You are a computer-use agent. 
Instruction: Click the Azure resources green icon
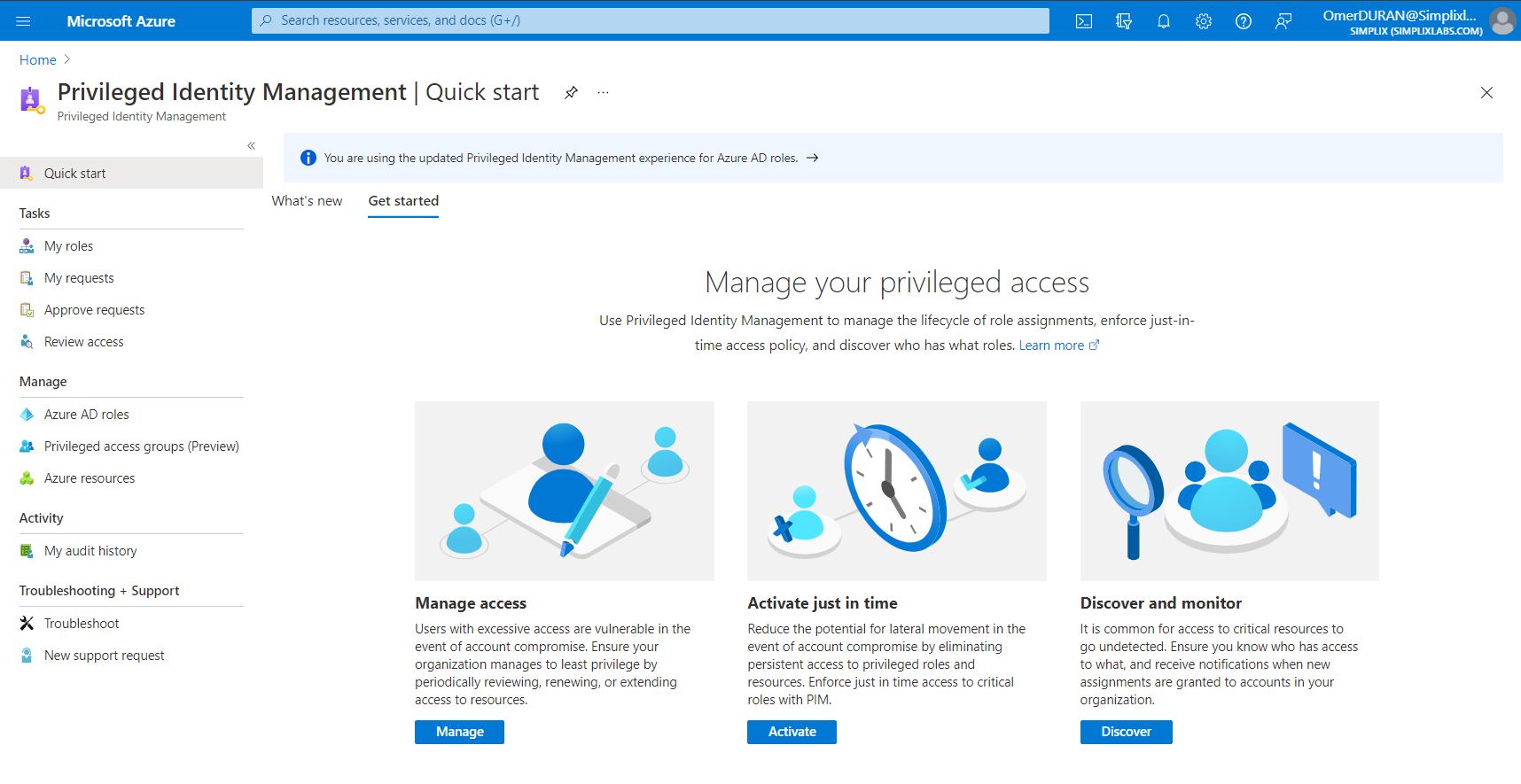[27, 478]
